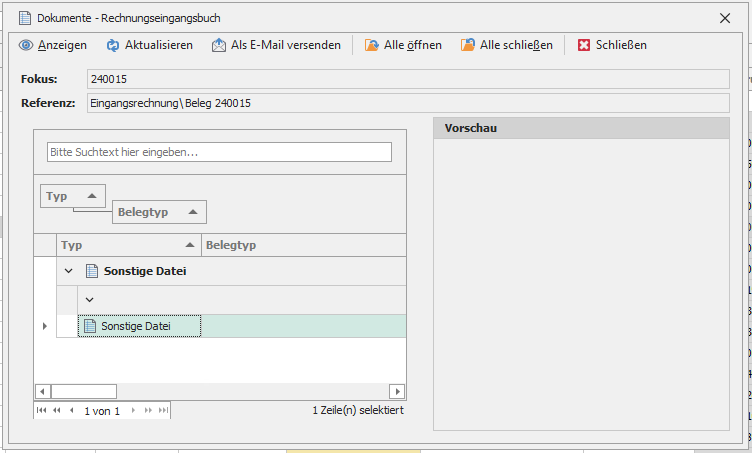This screenshot has width=752, height=453.
Task: Focus the search text input field
Action: pos(219,152)
